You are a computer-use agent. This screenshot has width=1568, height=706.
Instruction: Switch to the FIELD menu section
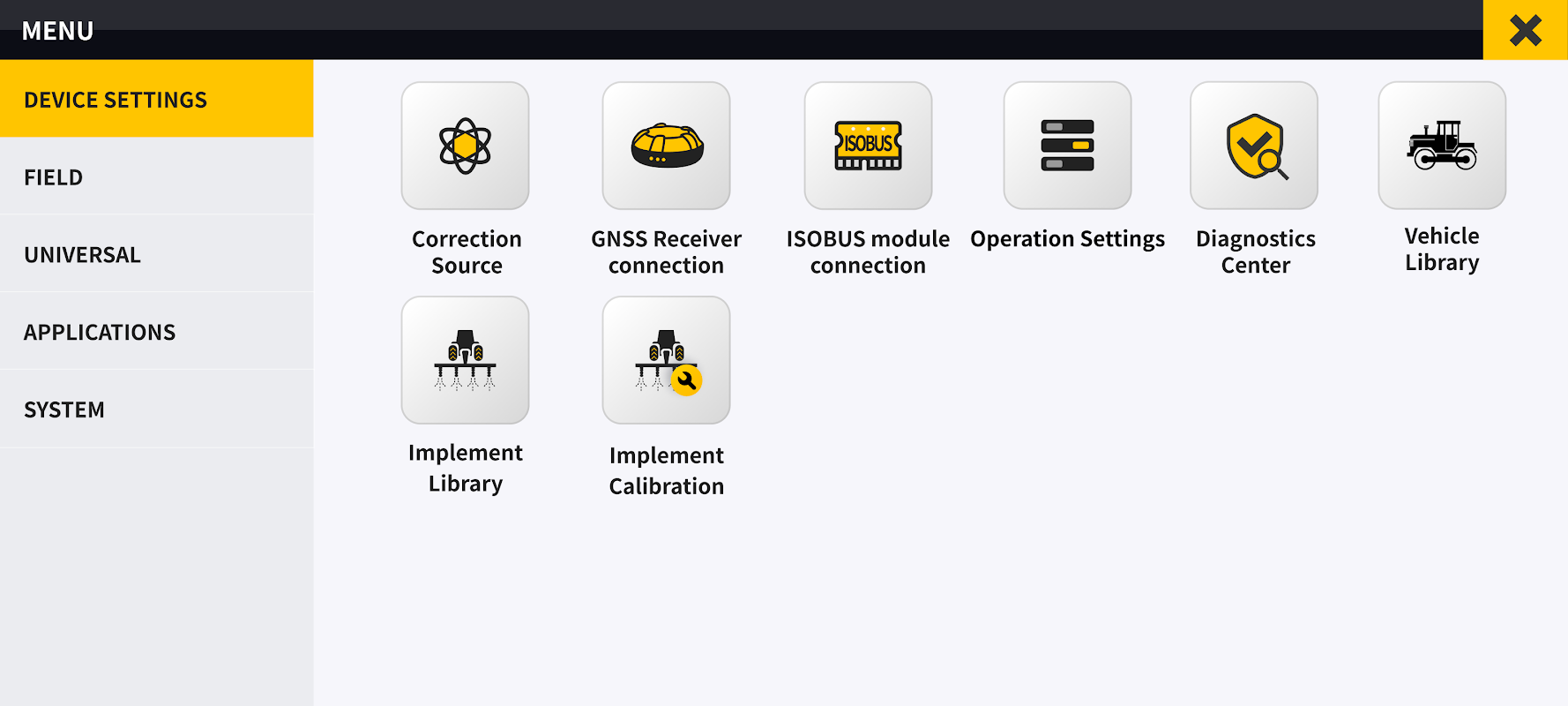(x=156, y=176)
